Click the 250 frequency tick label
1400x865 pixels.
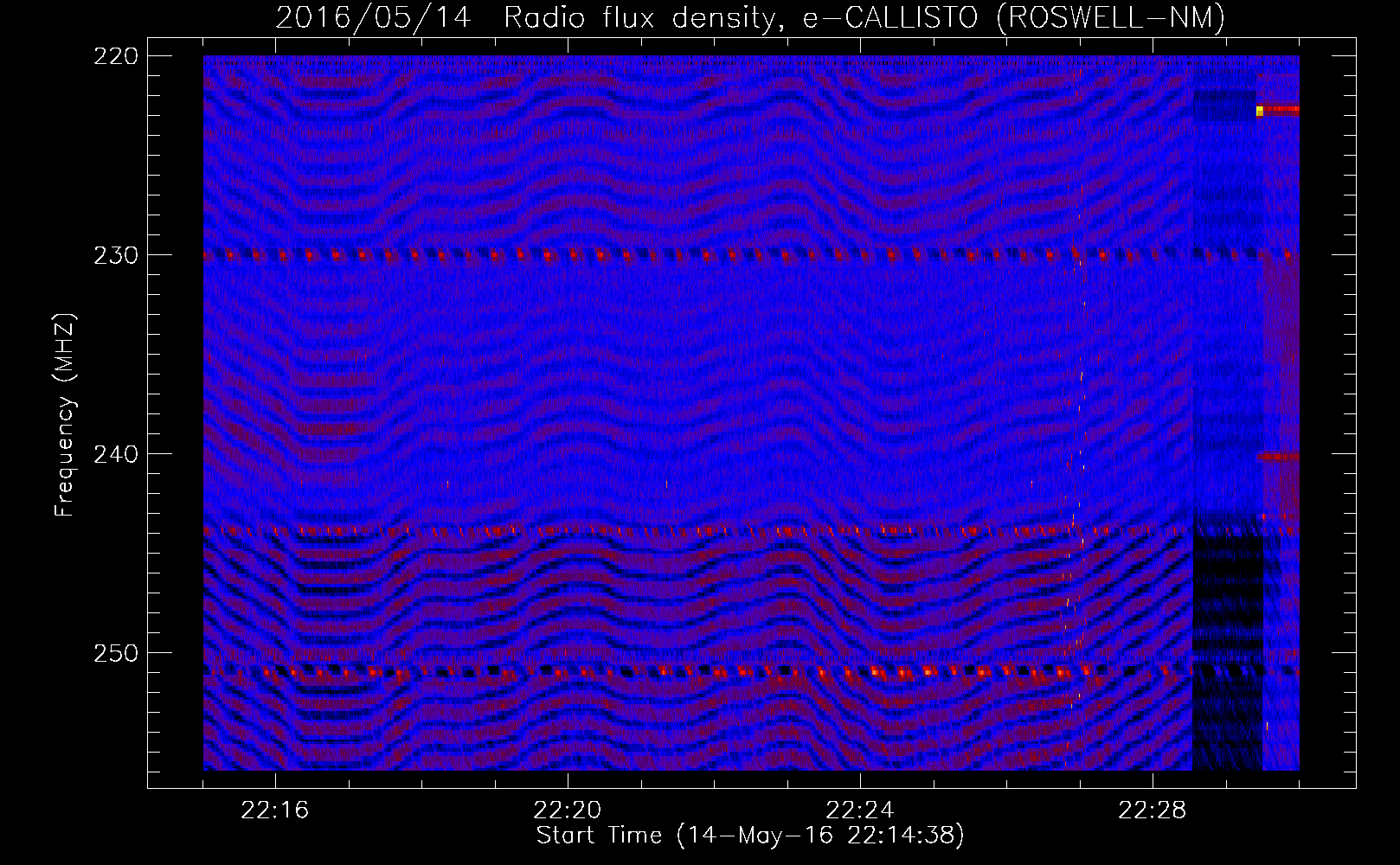116,653
